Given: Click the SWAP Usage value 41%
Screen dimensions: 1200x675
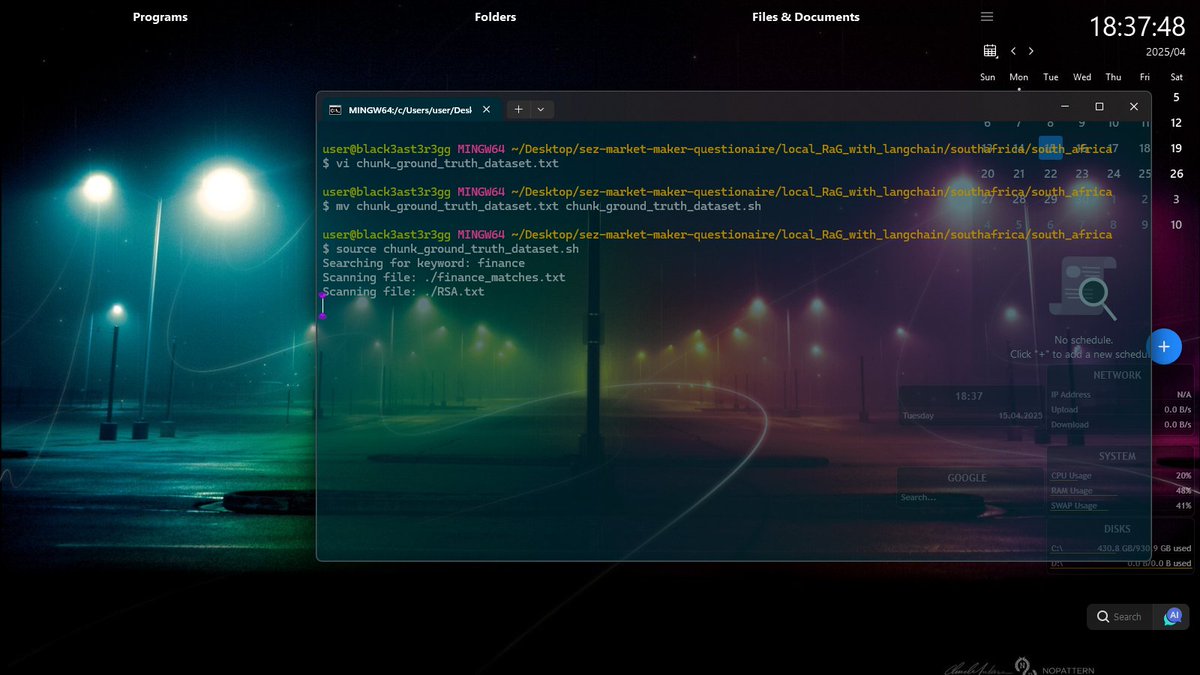Looking at the screenshot, I should 1183,506.
